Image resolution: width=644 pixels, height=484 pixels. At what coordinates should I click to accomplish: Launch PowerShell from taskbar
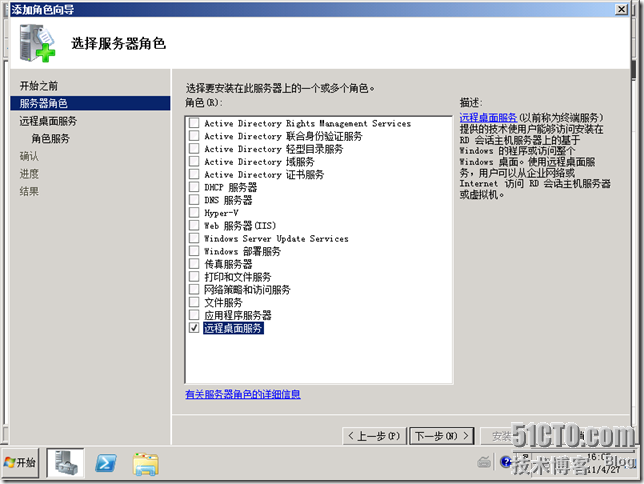click(106, 463)
